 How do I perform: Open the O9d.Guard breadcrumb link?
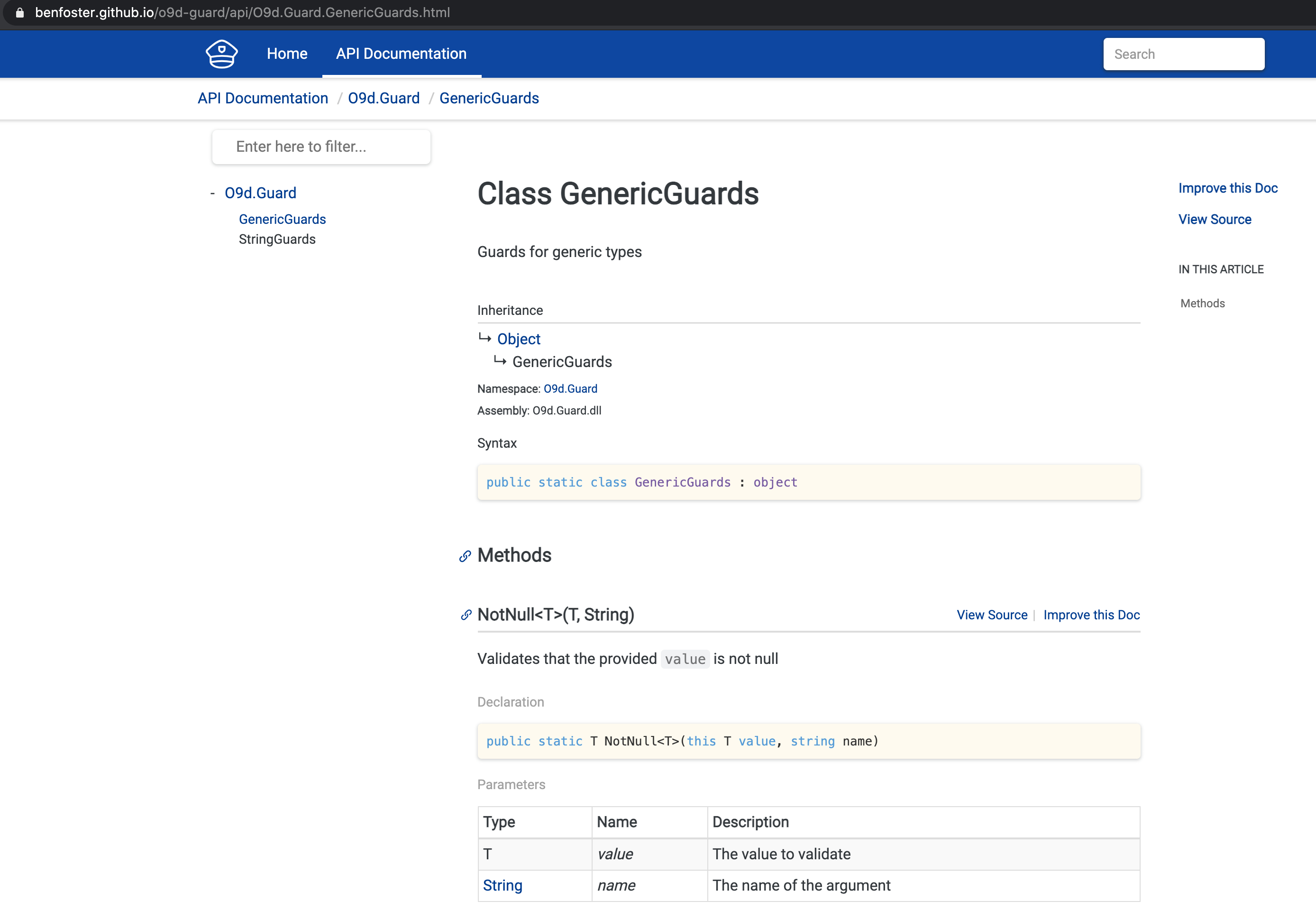384,98
